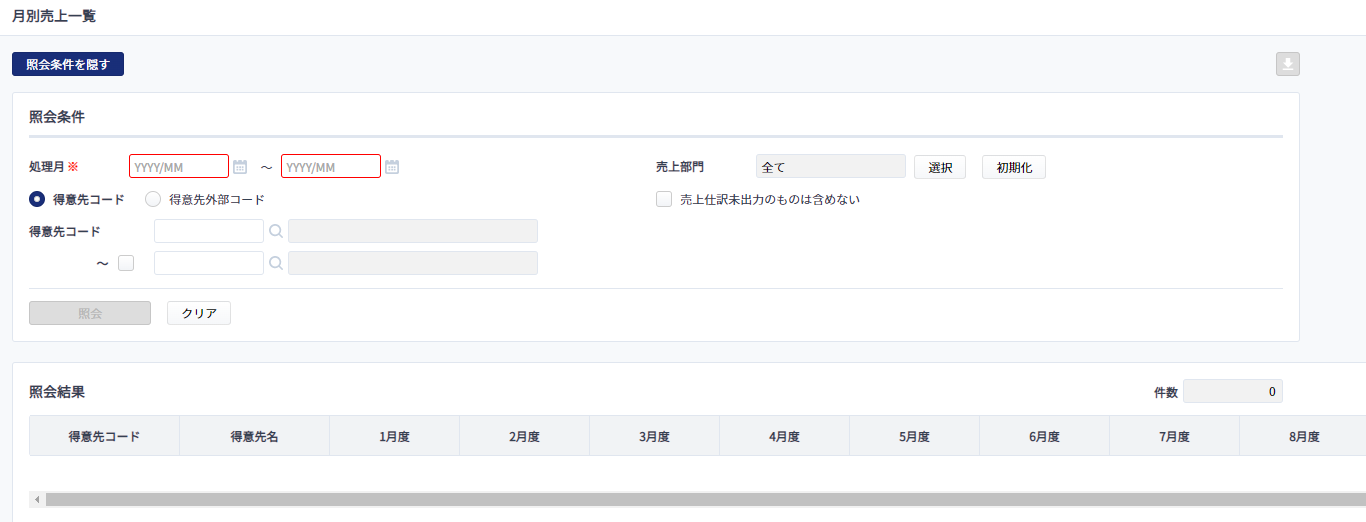1366x522 pixels.
Task: Click the 月別売上一覧 page title
Action: pos(54,17)
